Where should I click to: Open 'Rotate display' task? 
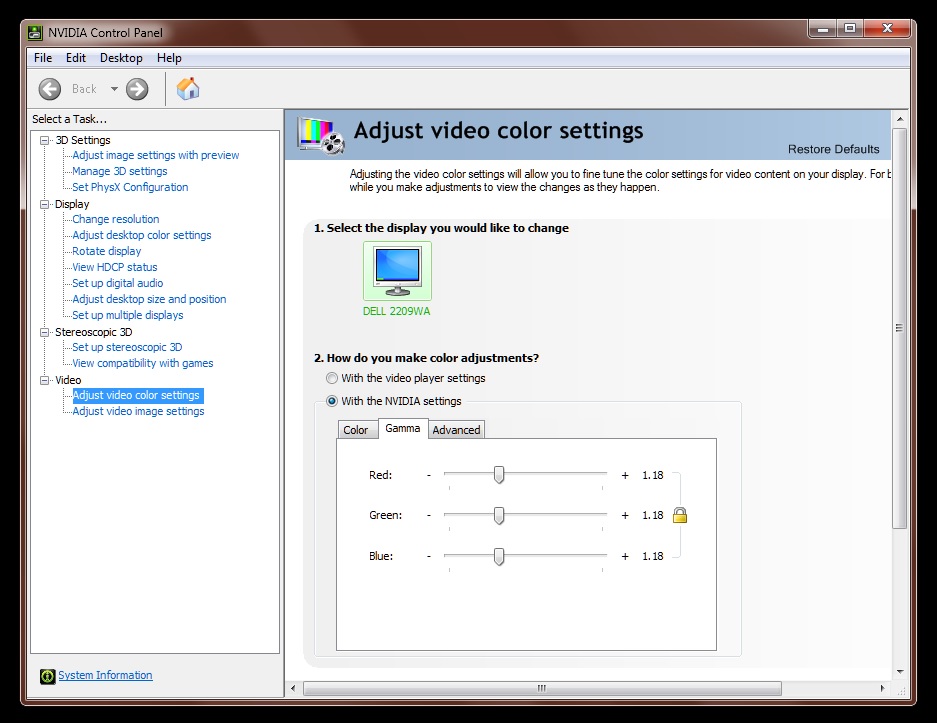click(x=106, y=251)
